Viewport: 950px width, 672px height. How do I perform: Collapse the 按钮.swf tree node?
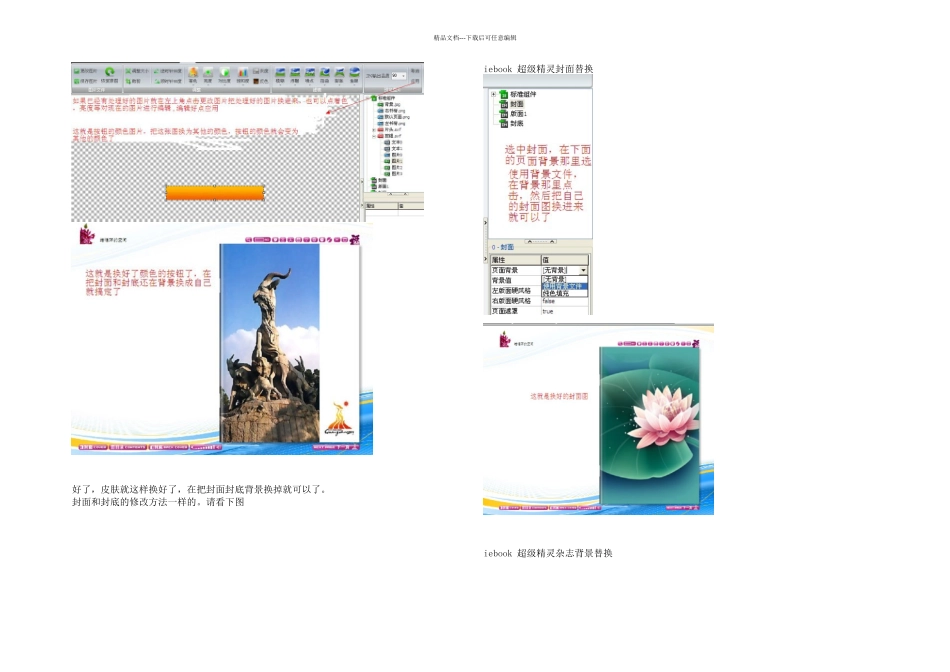[x=374, y=136]
